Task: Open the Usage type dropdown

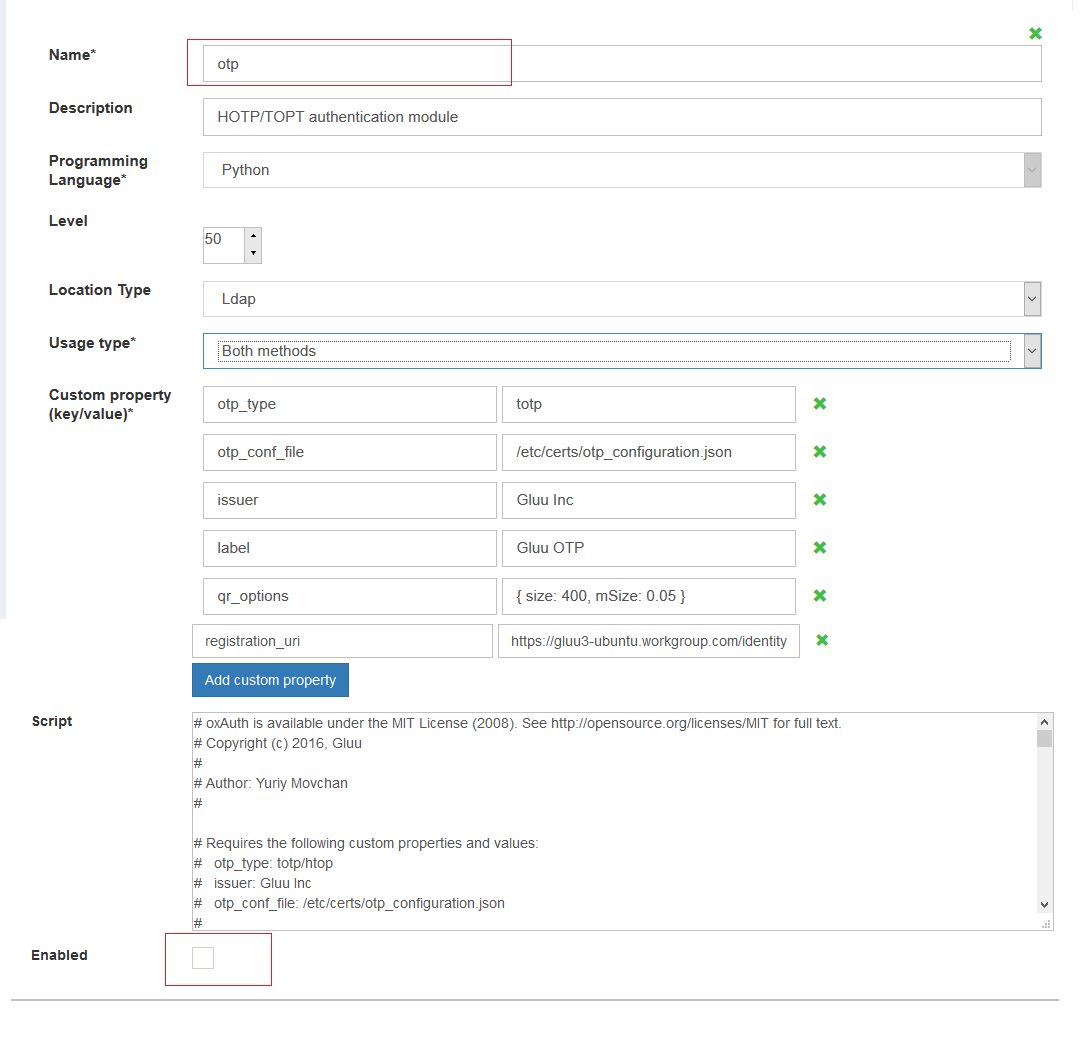Action: click(x=621, y=351)
